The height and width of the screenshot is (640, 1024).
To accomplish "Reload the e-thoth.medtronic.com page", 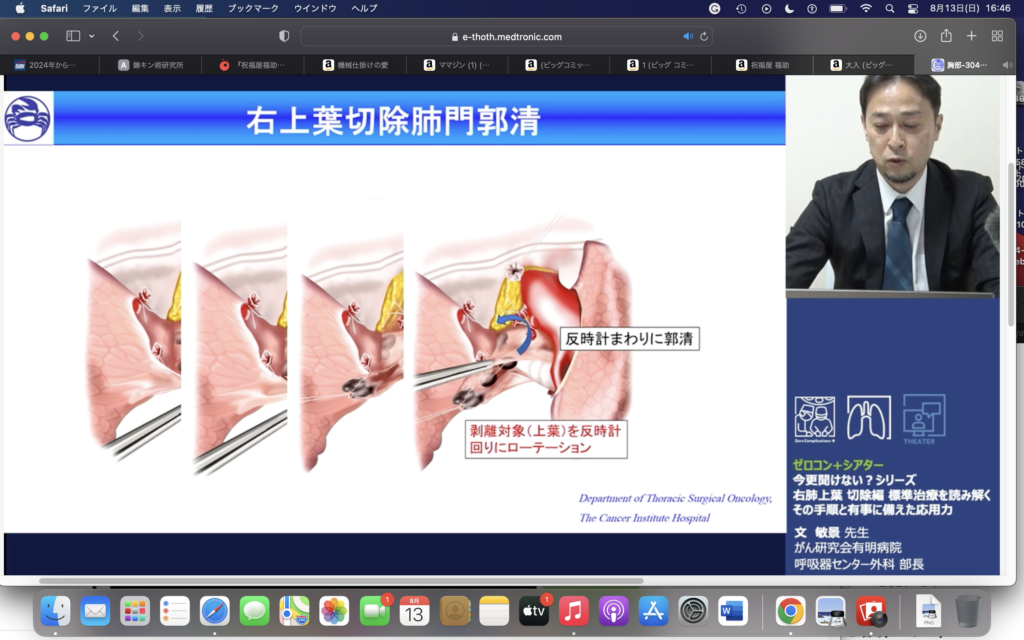I will coord(705,36).
